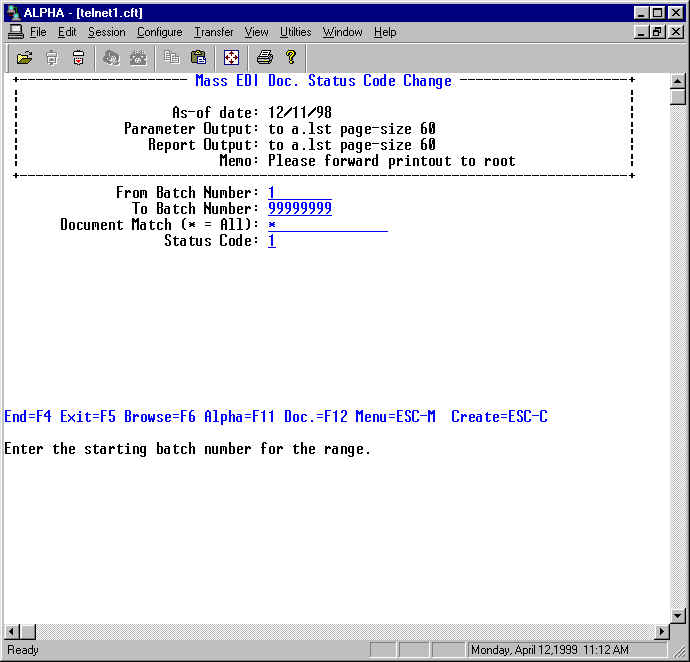690x662 pixels.
Task: Click the telephone dial toolbar icon
Action: pos(137,57)
